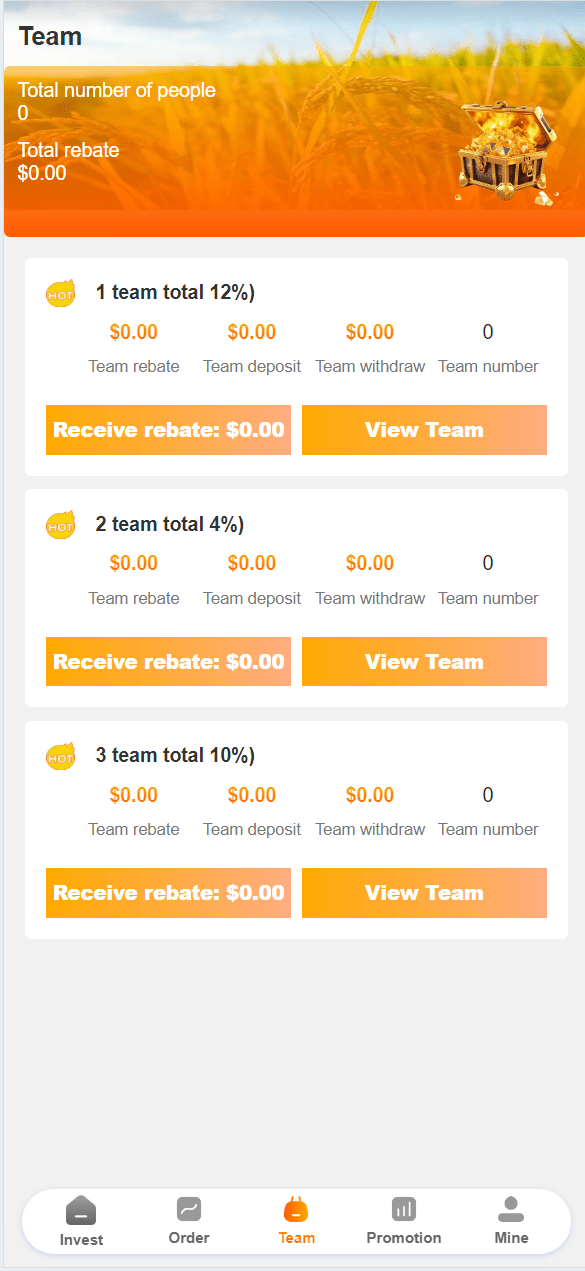The width and height of the screenshot is (585, 1271).
Task: View Team for the 3 team card
Action: 424,893
